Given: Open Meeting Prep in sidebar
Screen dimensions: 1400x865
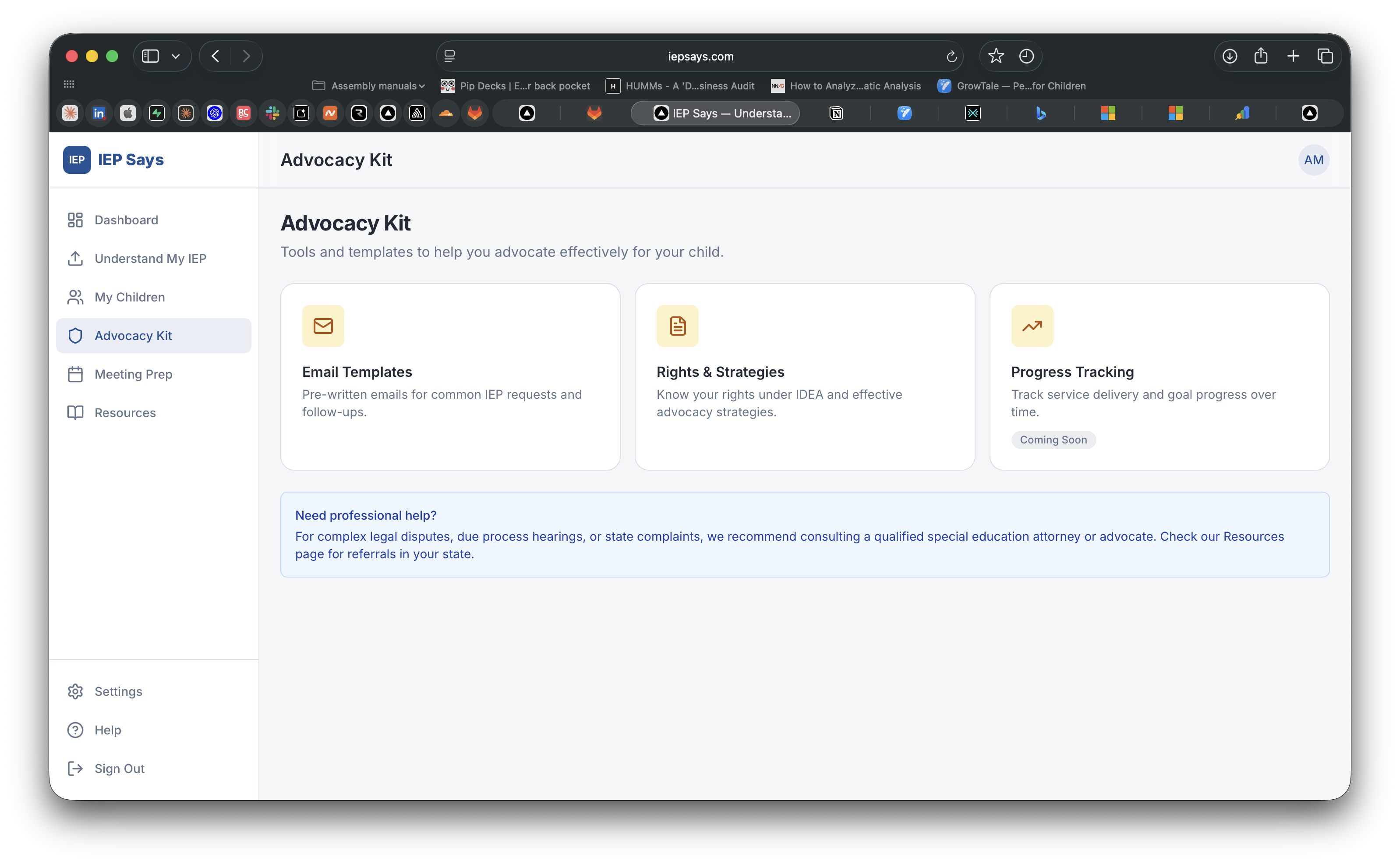Looking at the screenshot, I should point(133,374).
